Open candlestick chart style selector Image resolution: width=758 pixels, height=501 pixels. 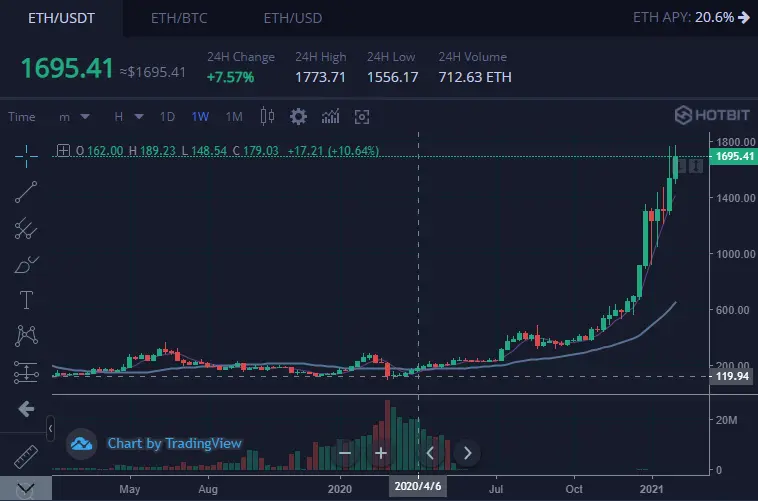[x=267, y=117]
